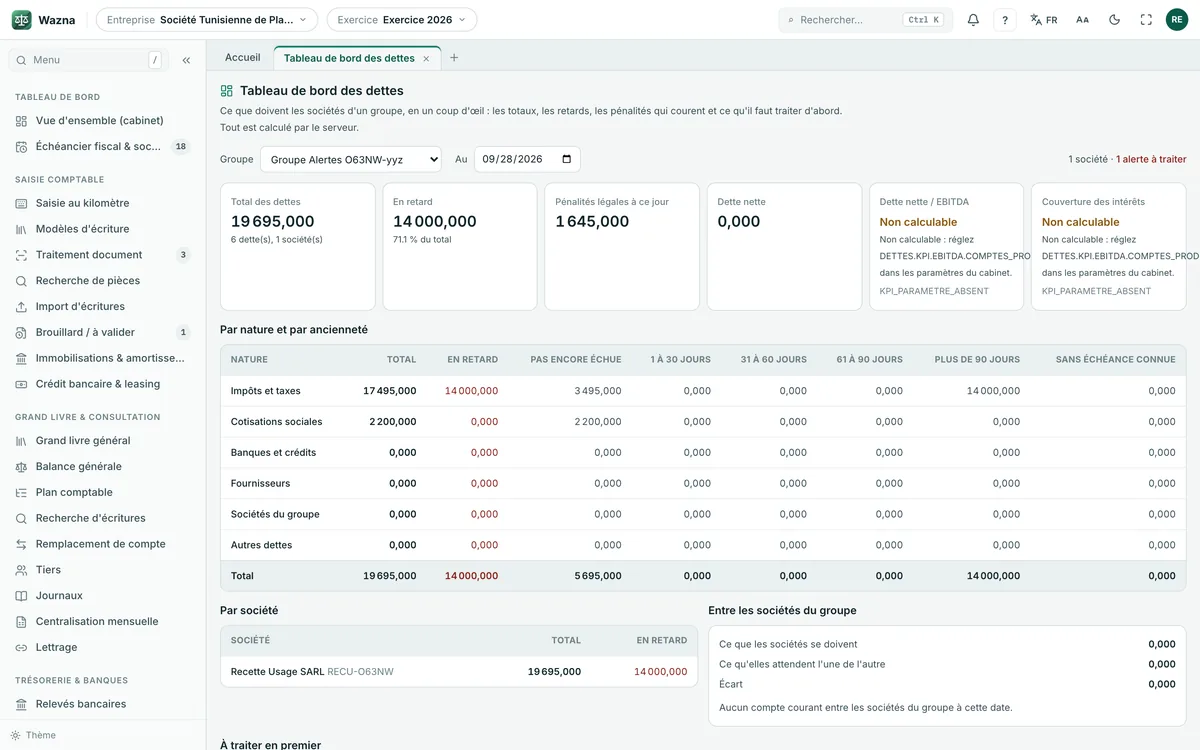Click the Remplacement de compte arrows icon

[x=22, y=544]
